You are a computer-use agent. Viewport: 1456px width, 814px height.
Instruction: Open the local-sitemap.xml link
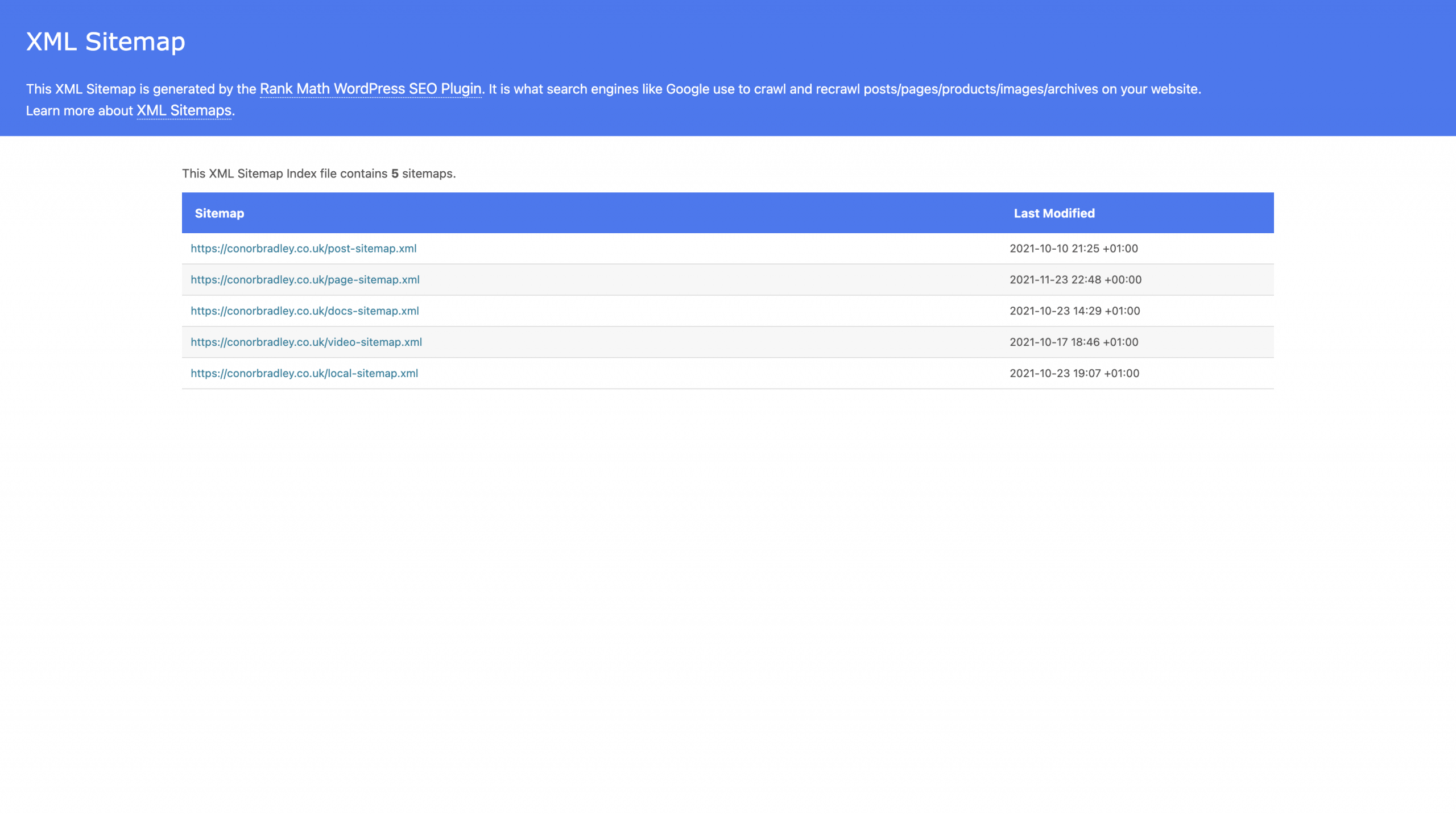click(x=304, y=374)
